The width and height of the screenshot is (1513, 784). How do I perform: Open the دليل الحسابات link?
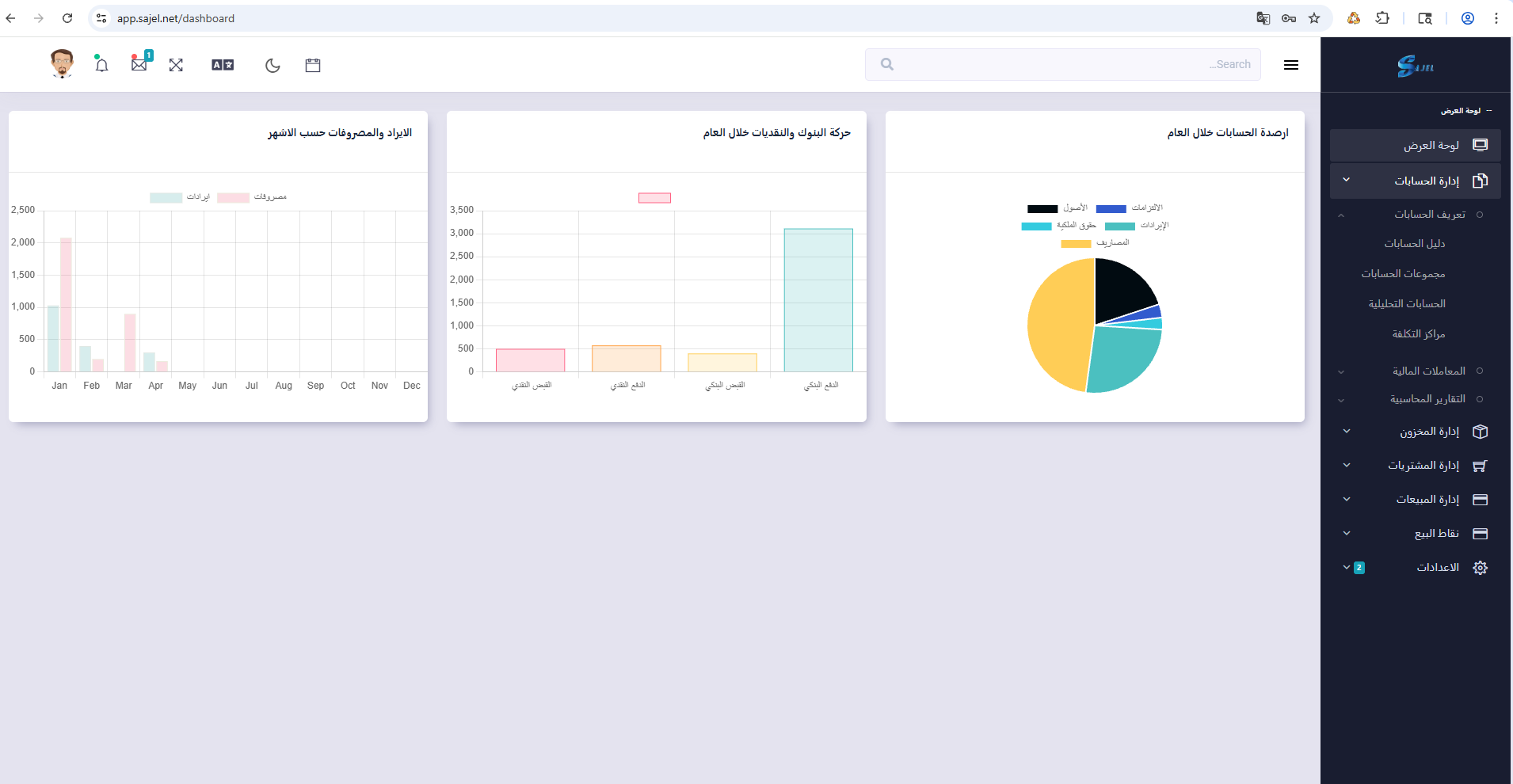[x=1414, y=244]
